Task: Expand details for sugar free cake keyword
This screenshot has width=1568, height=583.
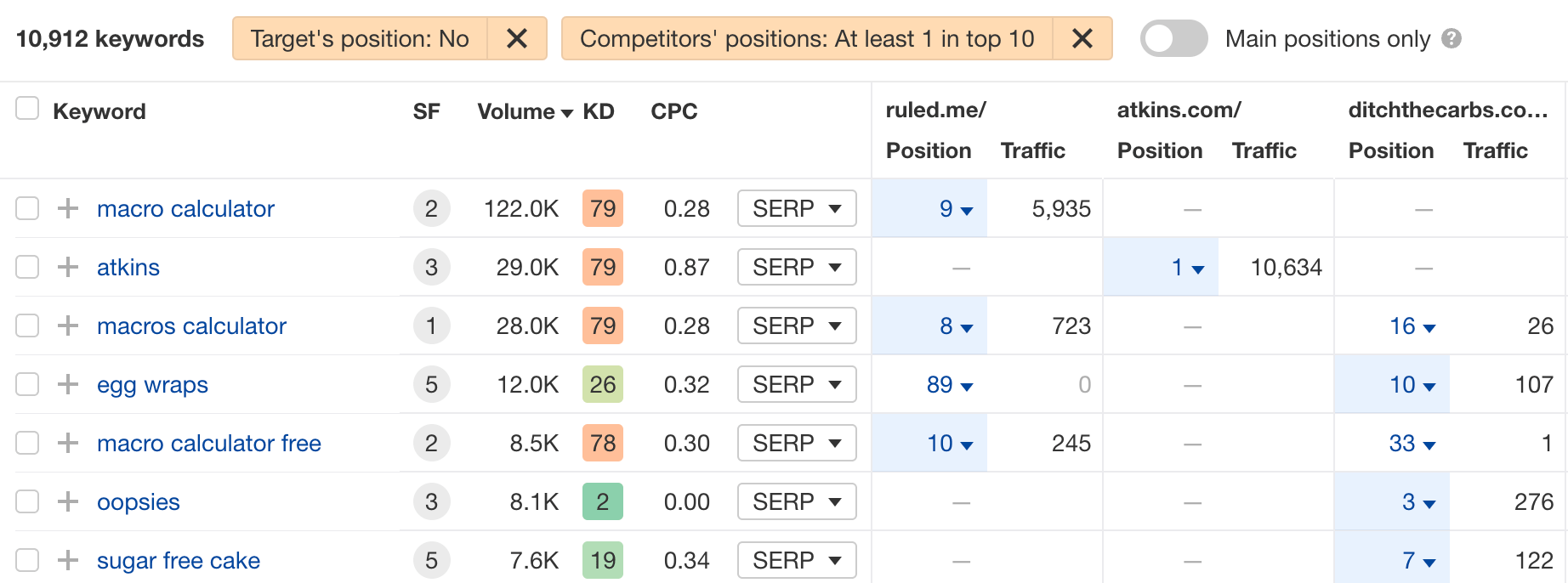Action: coord(66,560)
